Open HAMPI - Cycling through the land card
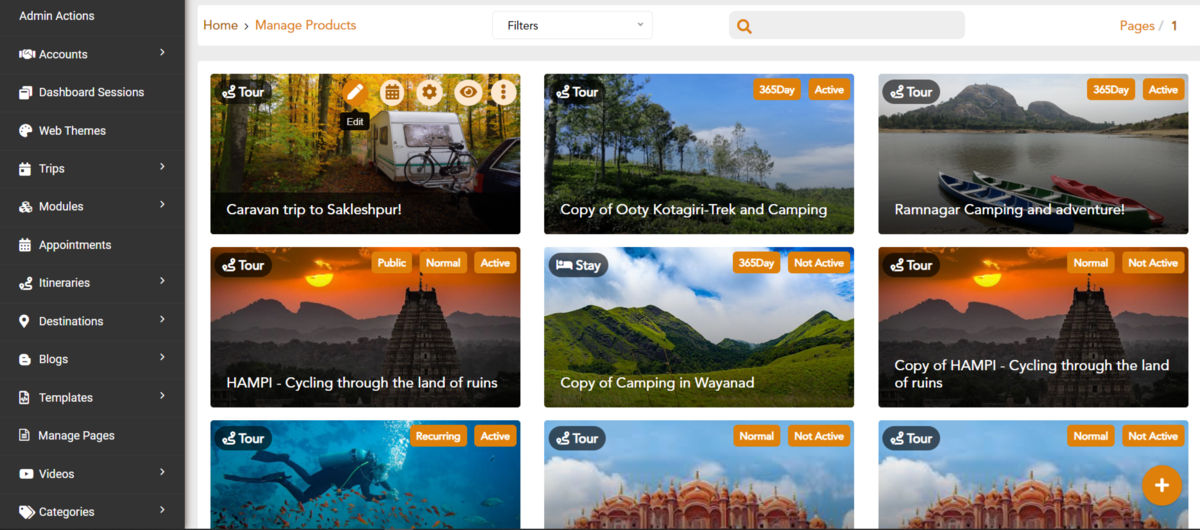 click(x=362, y=383)
